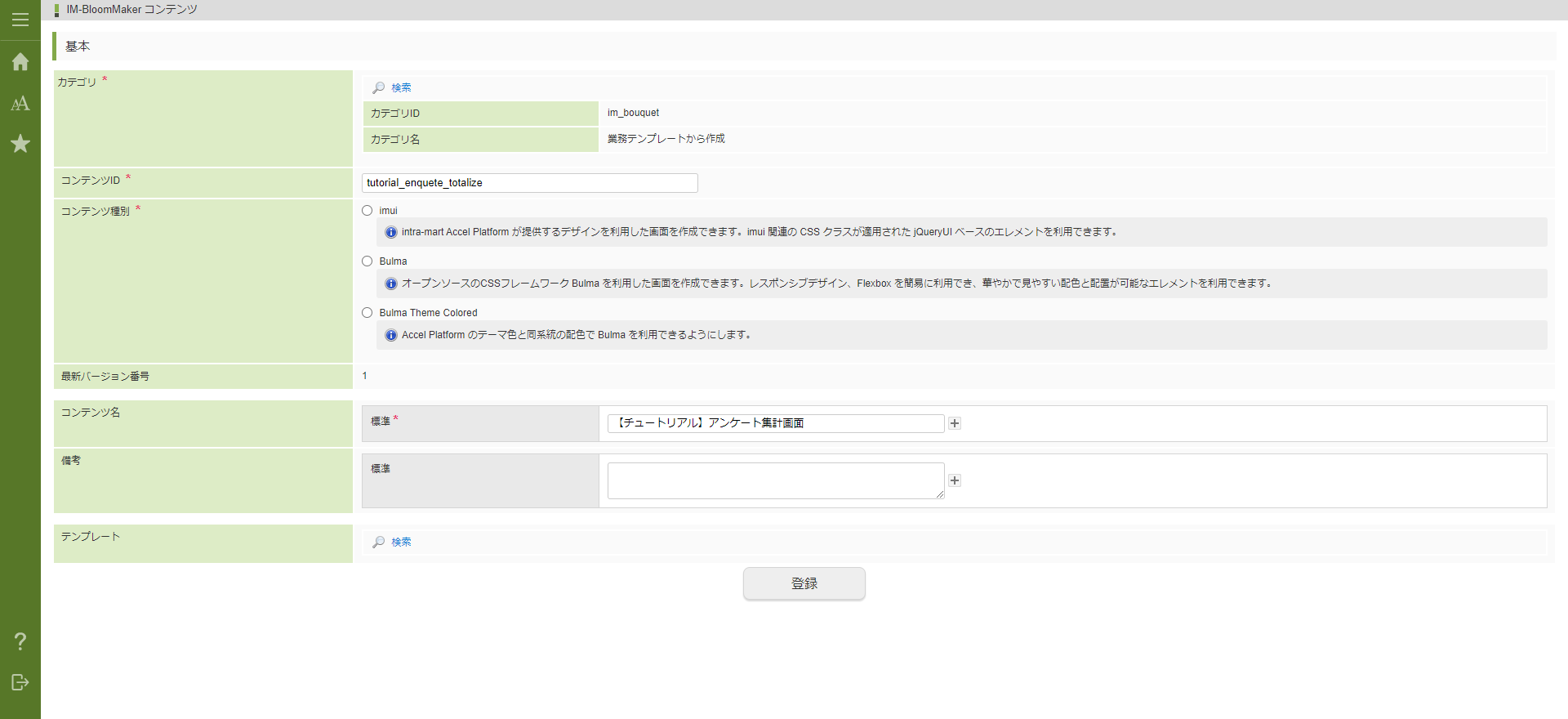Click 検索 link in テンプレート section
Screen dimensions: 1568x719
click(401, 542)
